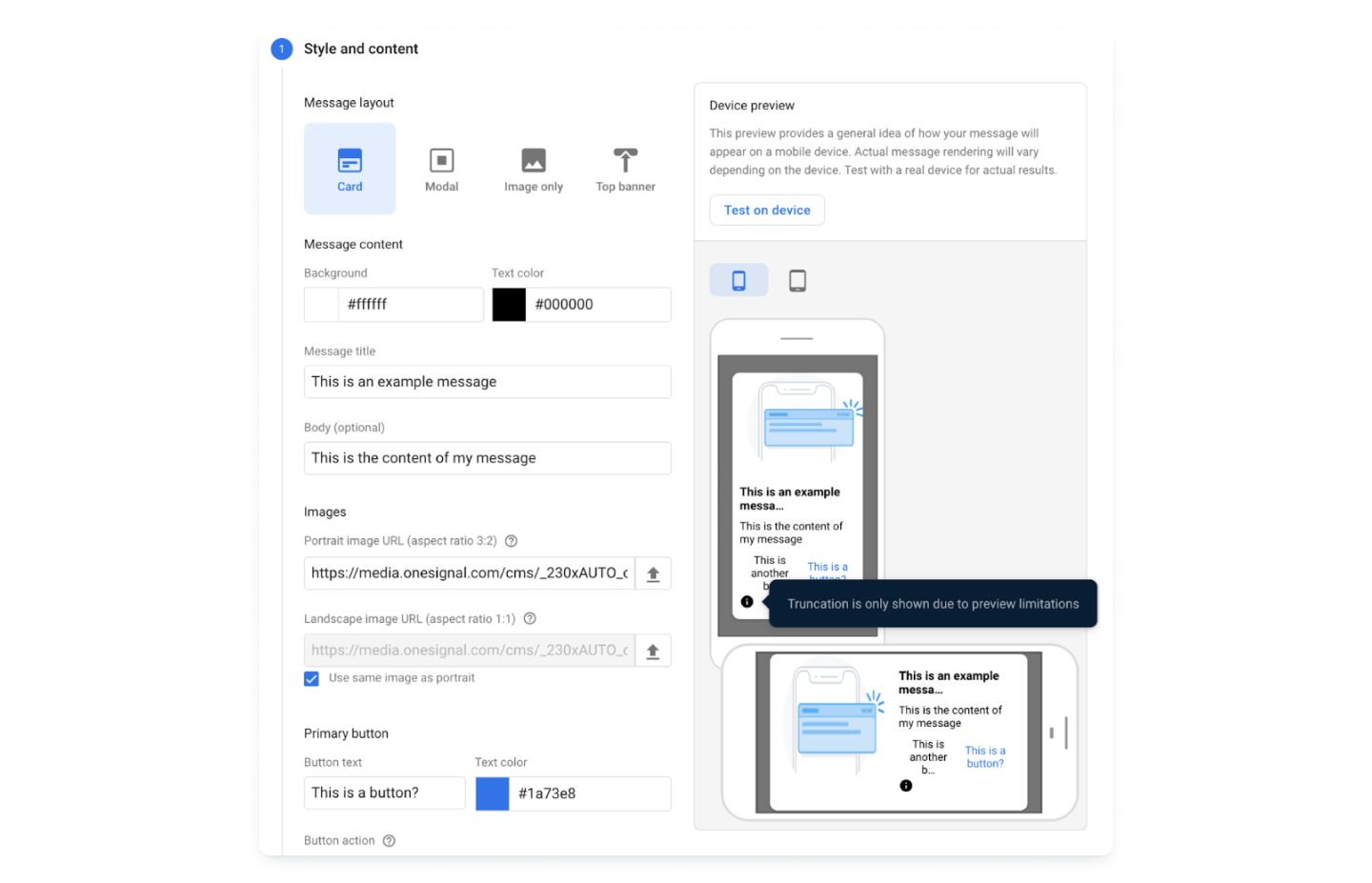Enable the Use same image as portrait checkbox
Viewport: 1372px width, 883px height.
310,677
